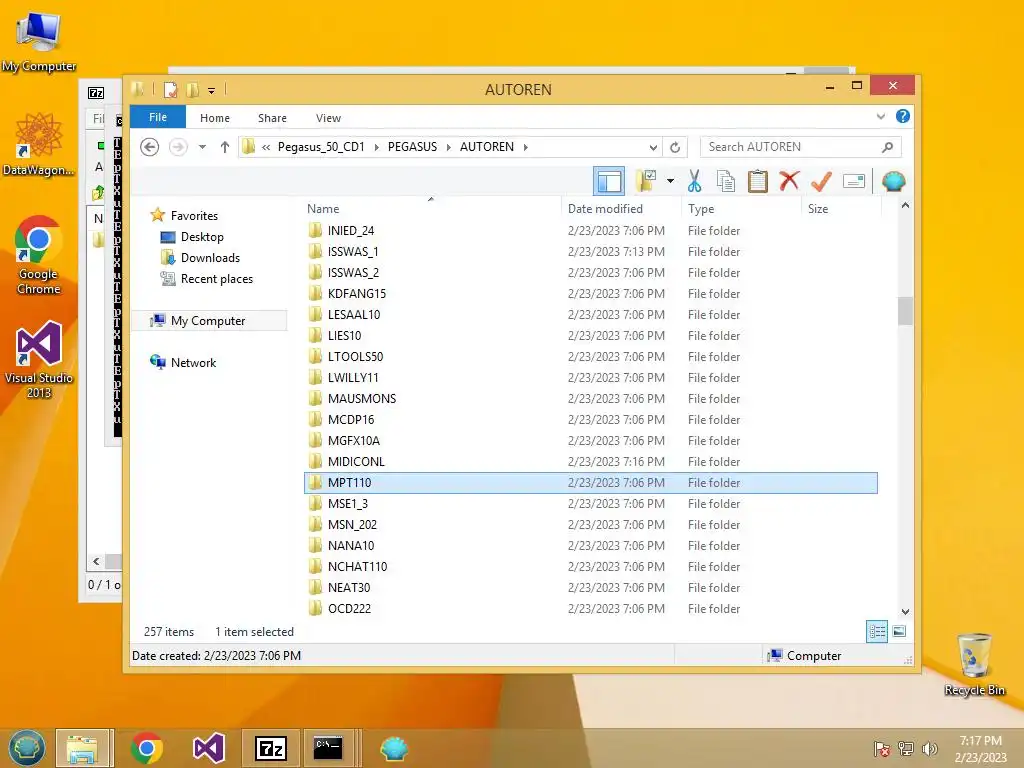The width and height of the screenshot is (1024, 768).
Task: Click the Refresh button beside address bar
Action: 675,147
